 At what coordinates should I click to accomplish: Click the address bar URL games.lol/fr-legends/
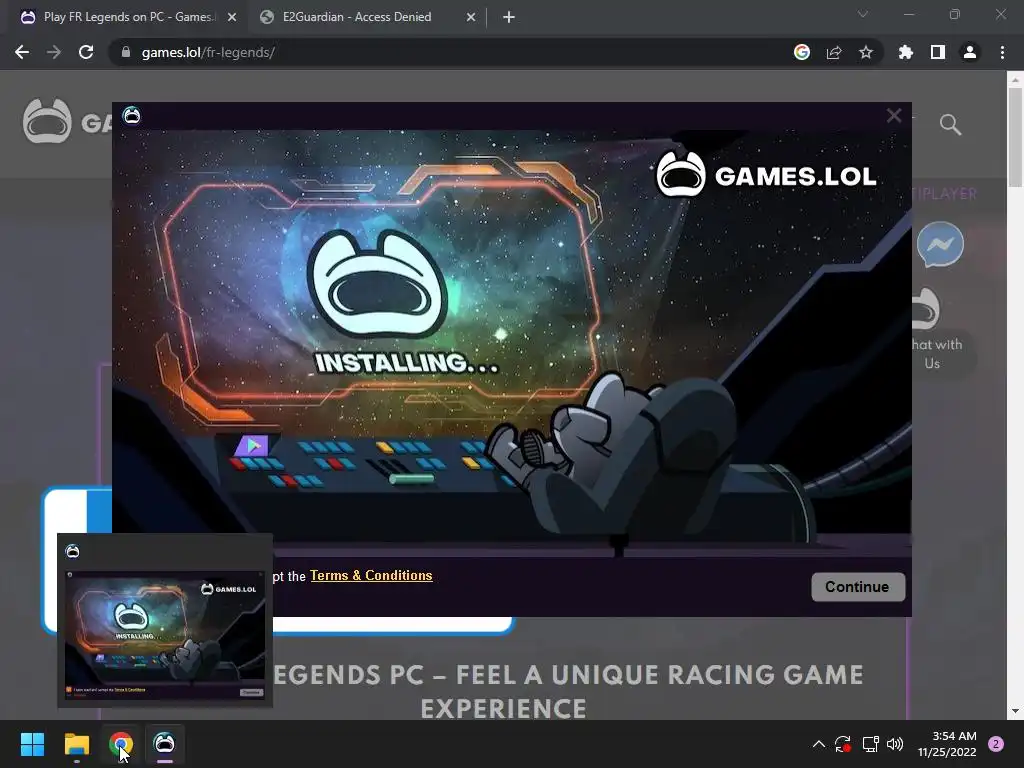point(208,52)
